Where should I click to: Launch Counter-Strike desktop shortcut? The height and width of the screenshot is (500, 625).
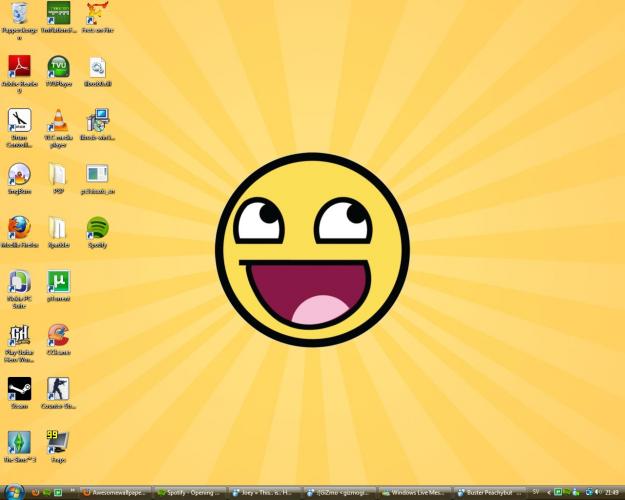tap(59, 388)
